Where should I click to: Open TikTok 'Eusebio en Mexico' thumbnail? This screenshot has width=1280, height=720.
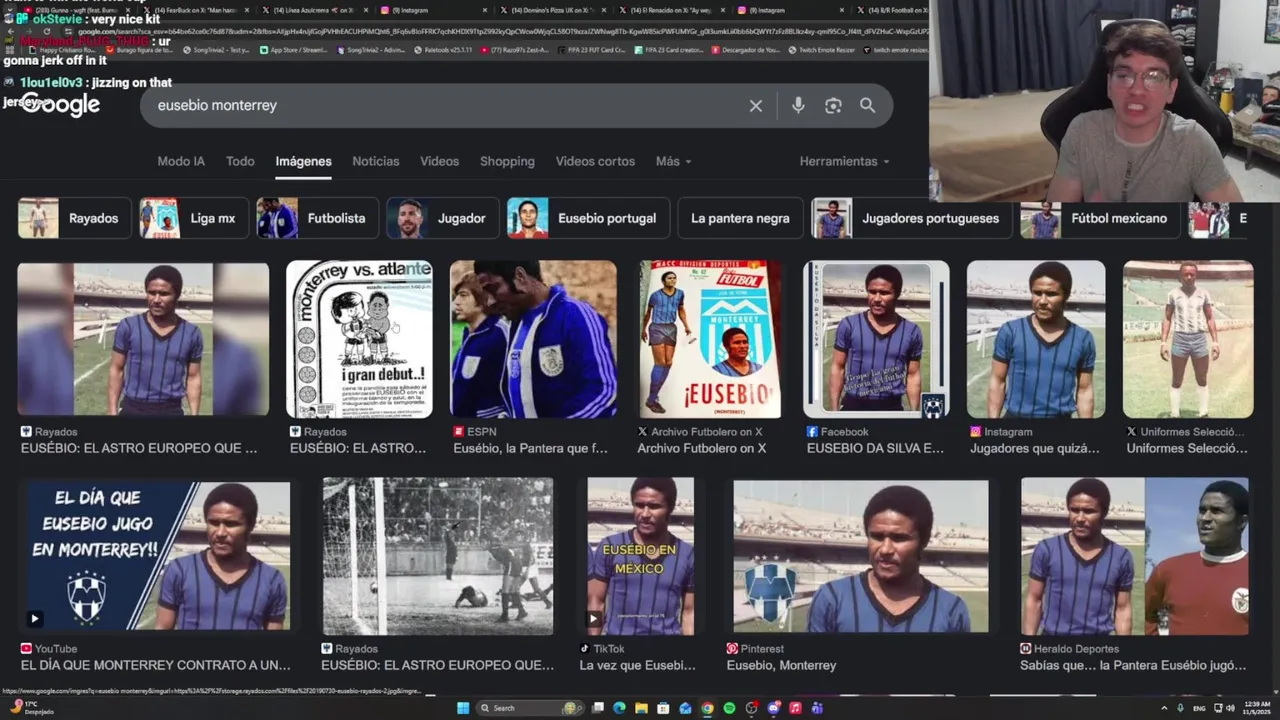coord(640,557)
